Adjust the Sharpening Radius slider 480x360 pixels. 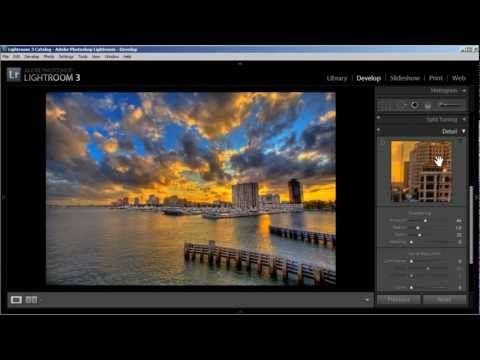pyautogui.click(x=418, y=228)
